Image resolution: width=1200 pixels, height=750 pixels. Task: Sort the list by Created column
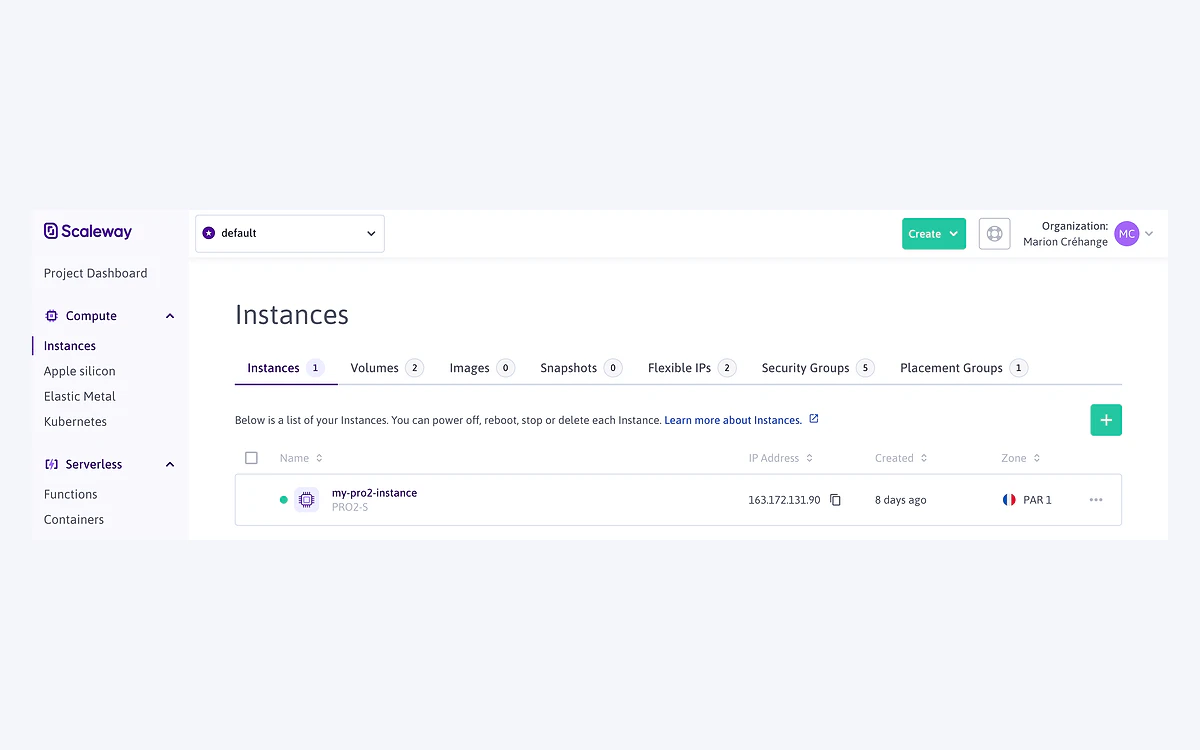[901, 458]
